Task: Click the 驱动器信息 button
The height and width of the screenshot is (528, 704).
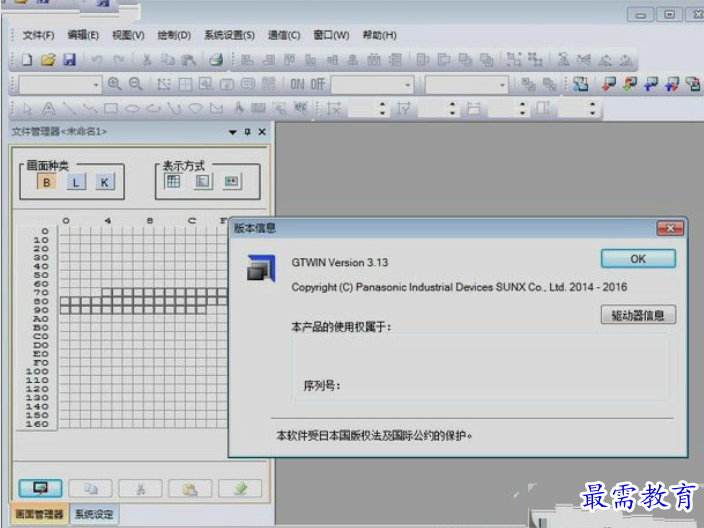Action: [638, 315]
